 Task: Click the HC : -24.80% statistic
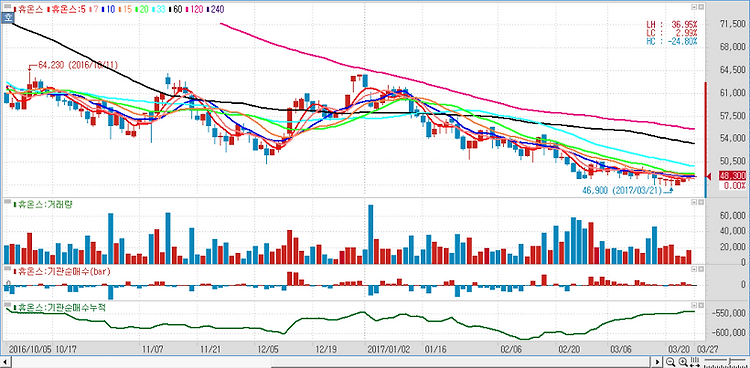672,41
